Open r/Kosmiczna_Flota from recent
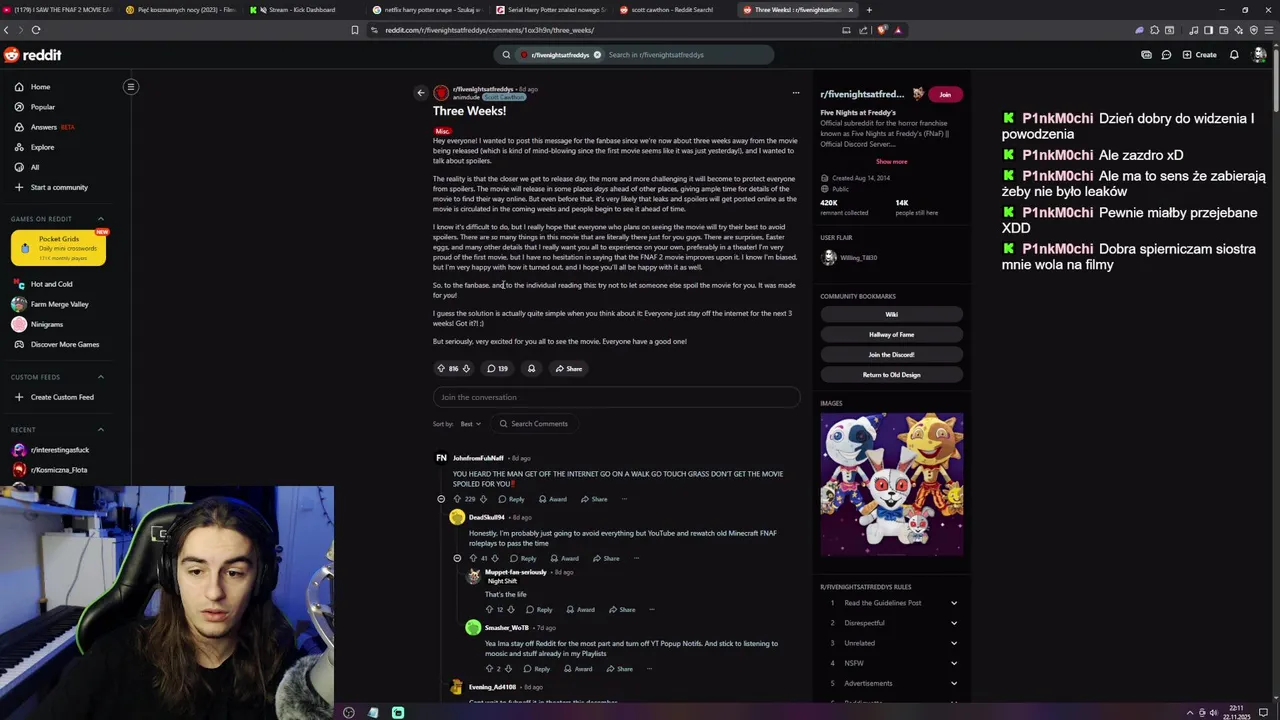1280x720 pixels. tap(58, 470)
